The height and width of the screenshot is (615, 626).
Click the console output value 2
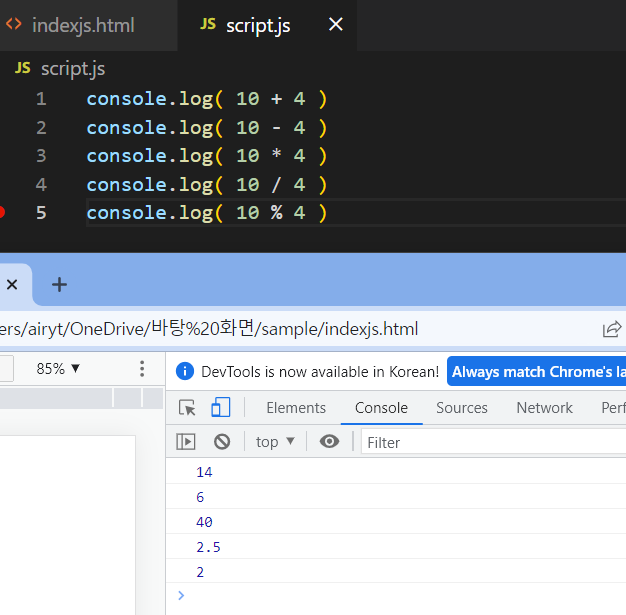click(x=200, y=572)
